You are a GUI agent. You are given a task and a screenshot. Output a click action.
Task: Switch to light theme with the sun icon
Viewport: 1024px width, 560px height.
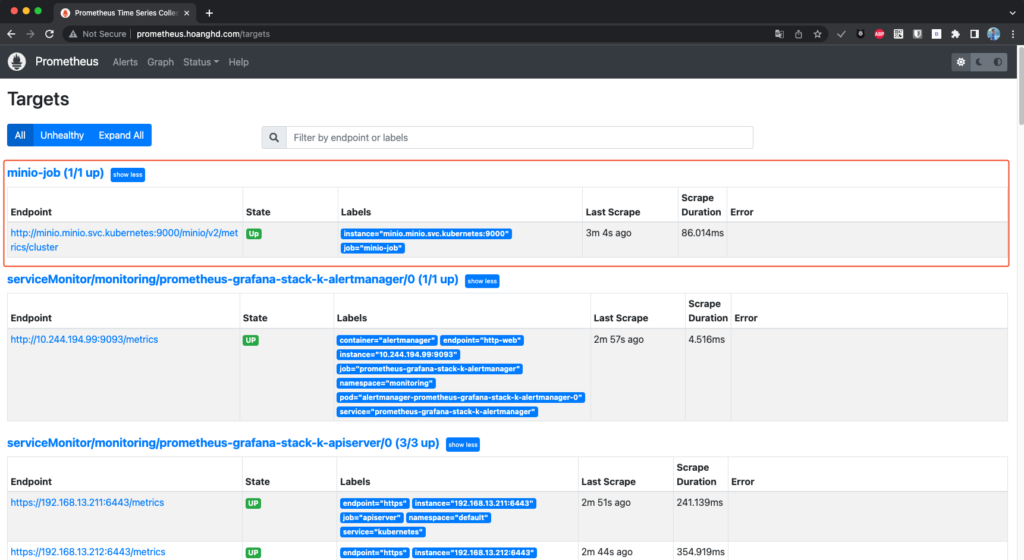[x=961, y=62]
